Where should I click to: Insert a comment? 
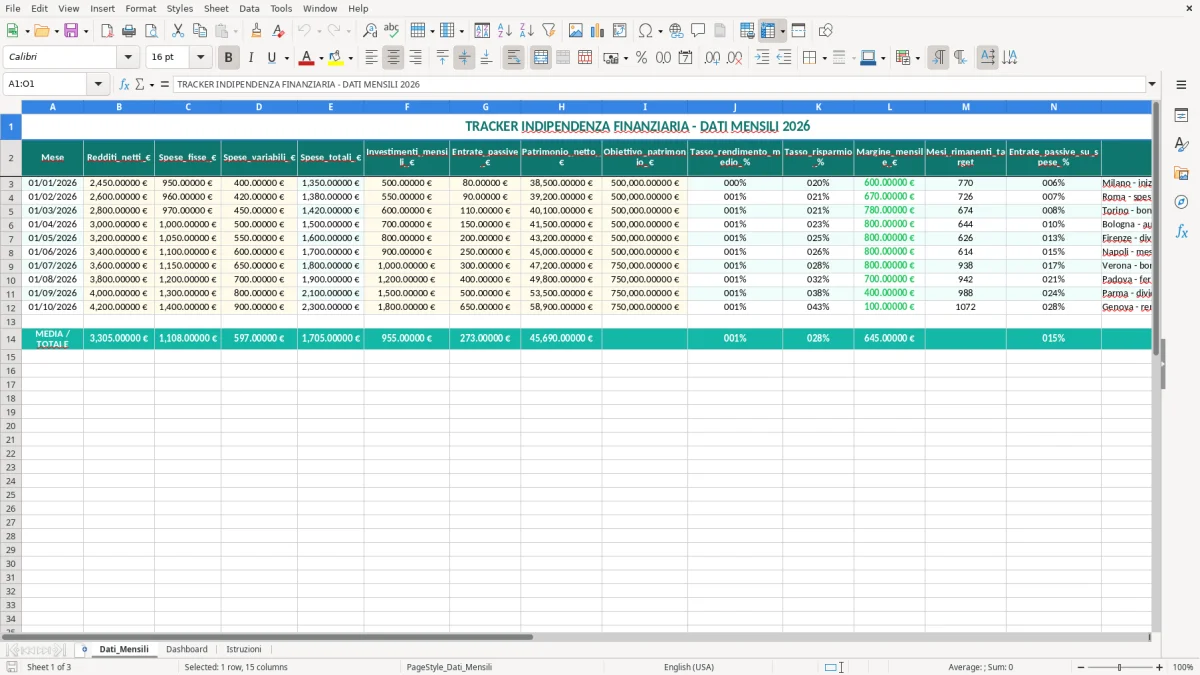[698, 31]
